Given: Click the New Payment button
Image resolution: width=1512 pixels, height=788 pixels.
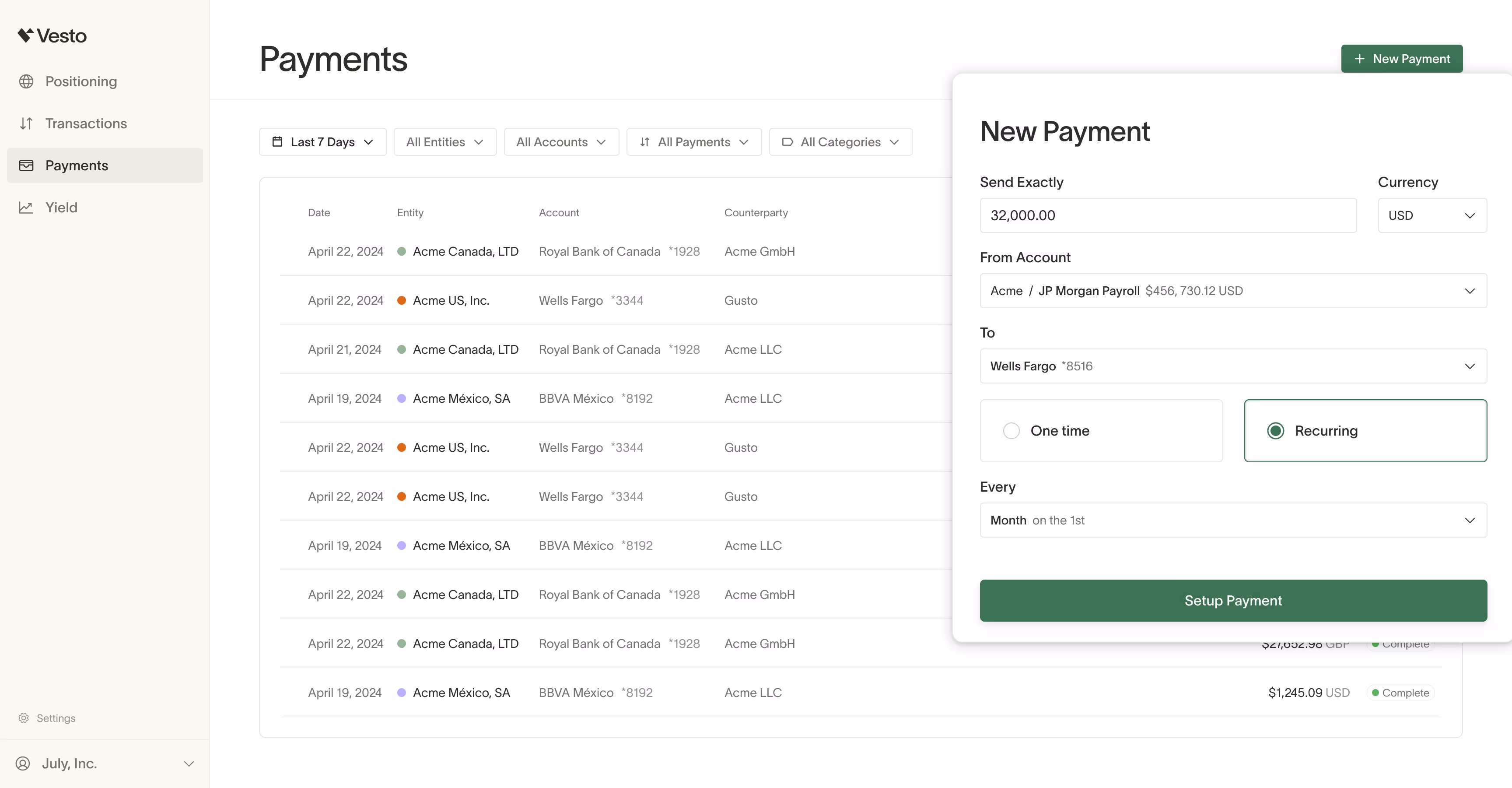Looking at the screenshot, I should 1402,59.
